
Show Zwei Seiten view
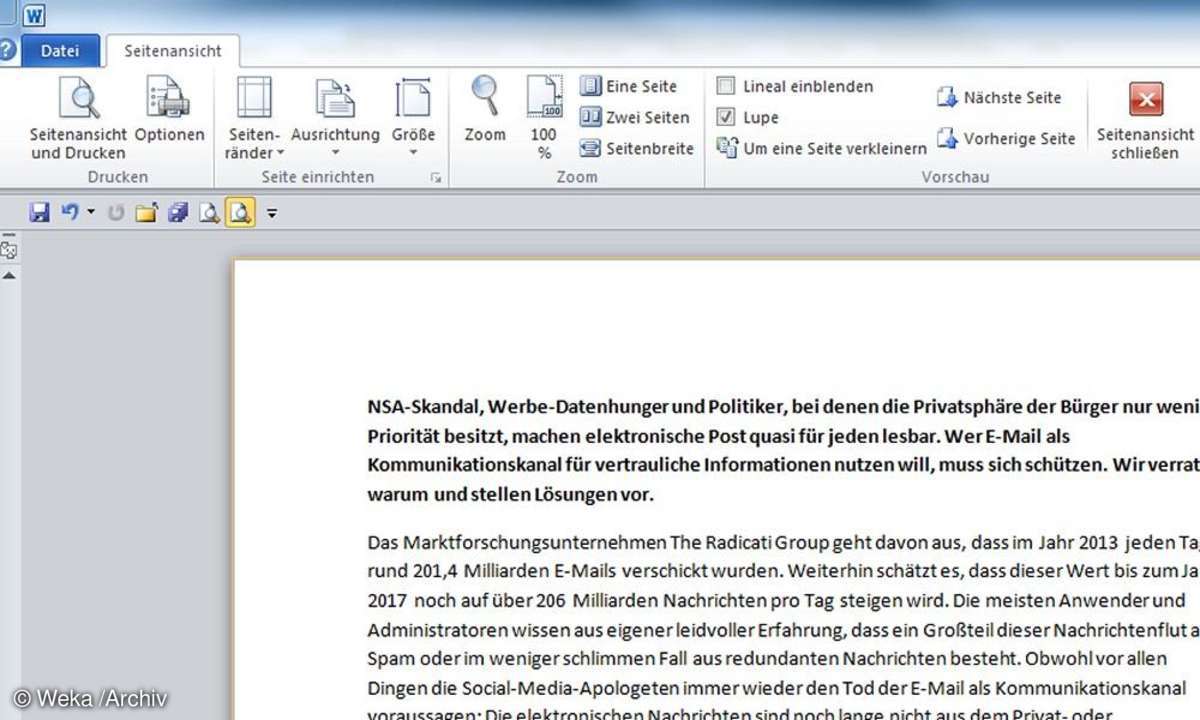click(634, 117)
